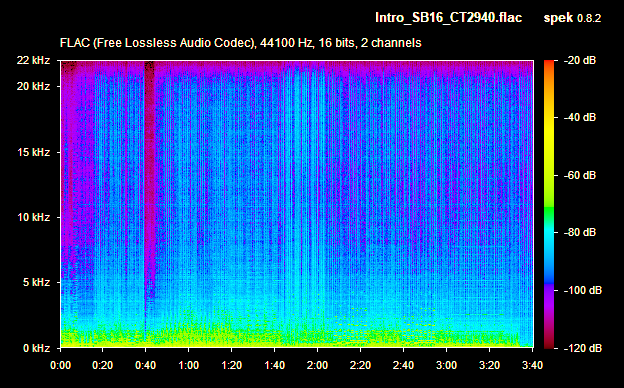
Task: Select the FLAC codec info line
Action: pos(240,43)
